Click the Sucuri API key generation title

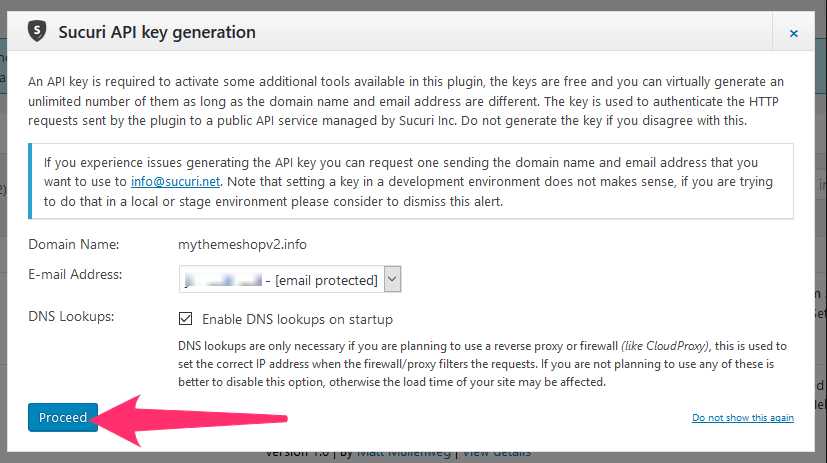pos(157,32)
